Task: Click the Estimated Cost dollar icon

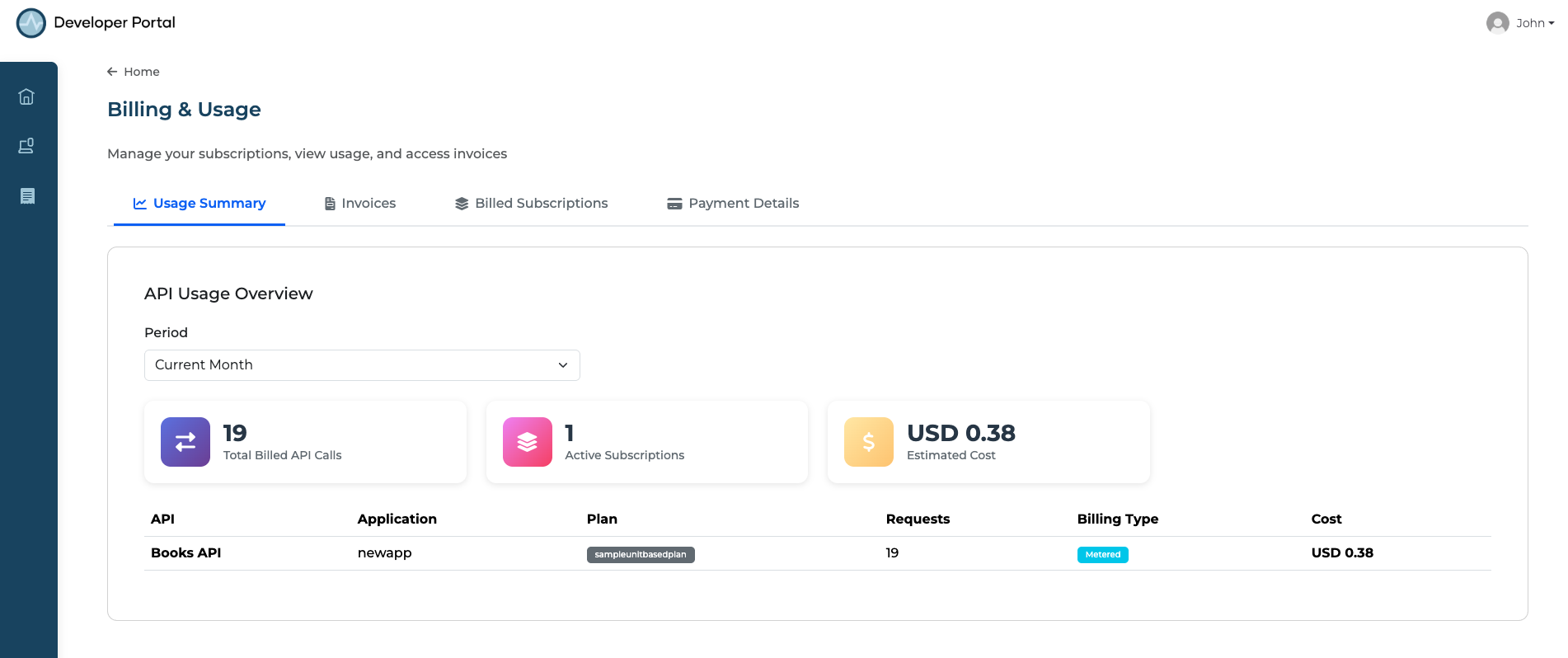Action: coord(868,442)
